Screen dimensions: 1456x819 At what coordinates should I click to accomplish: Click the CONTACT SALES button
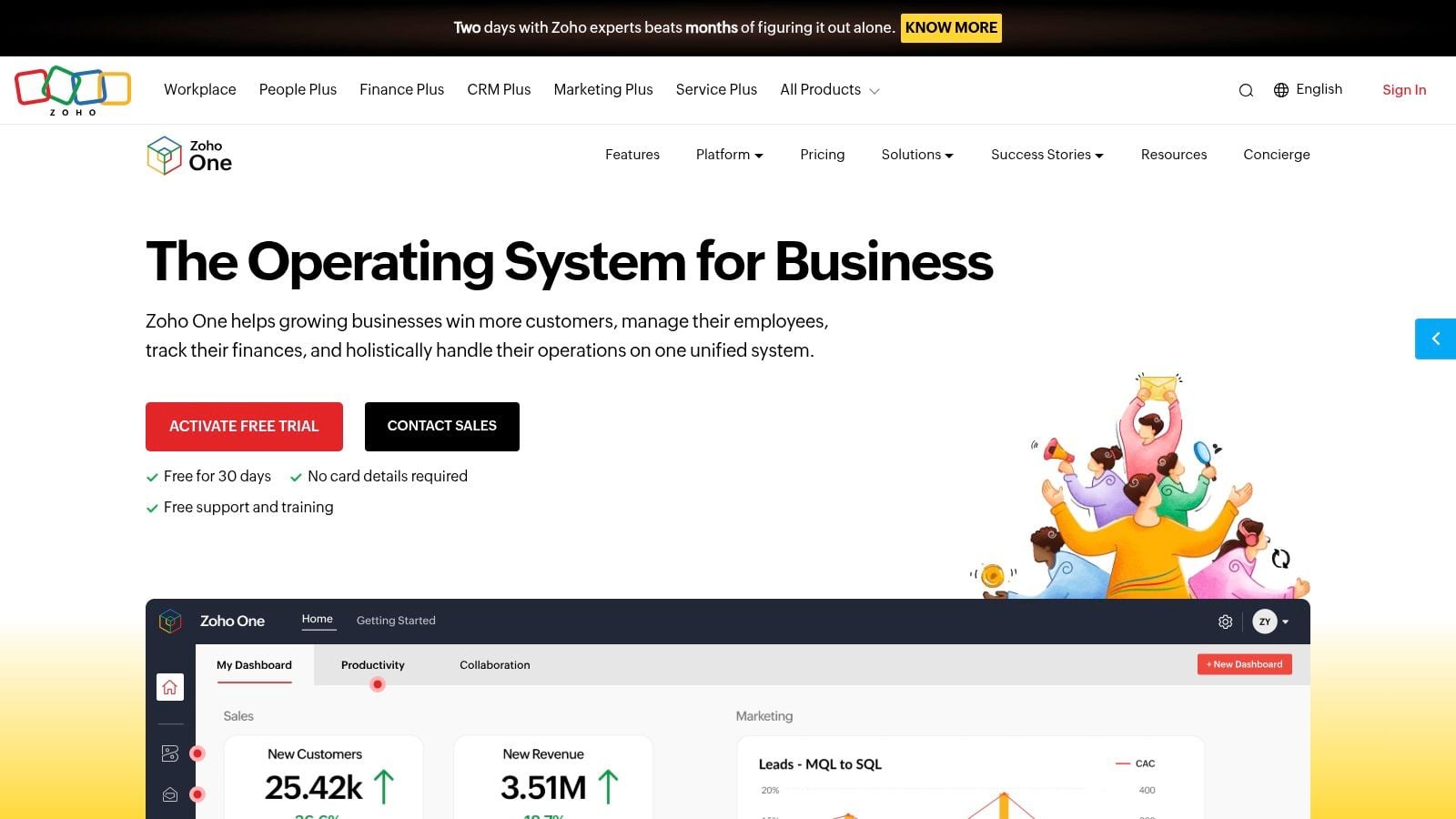point(442,427)
